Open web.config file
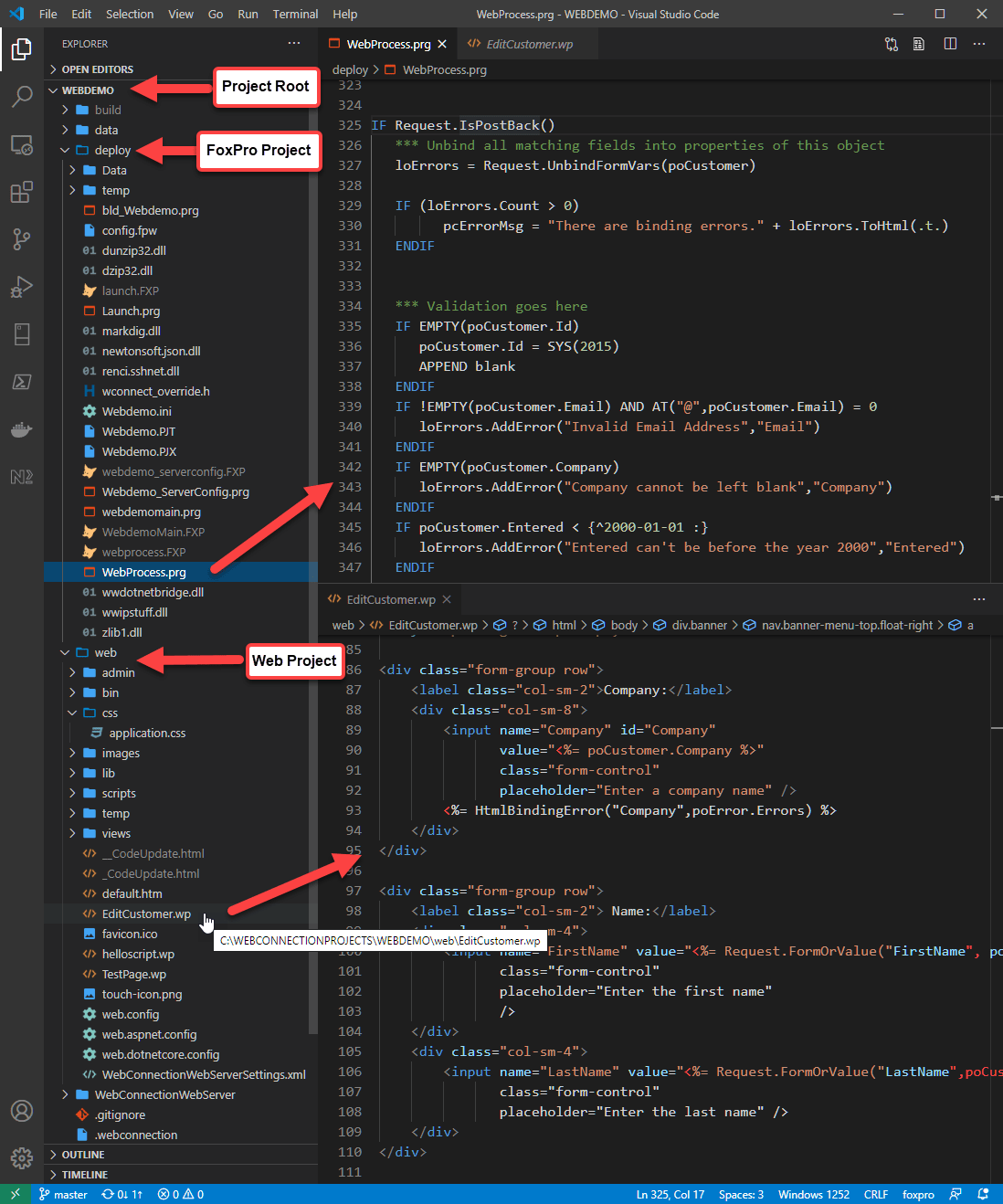 (181, 1014)
